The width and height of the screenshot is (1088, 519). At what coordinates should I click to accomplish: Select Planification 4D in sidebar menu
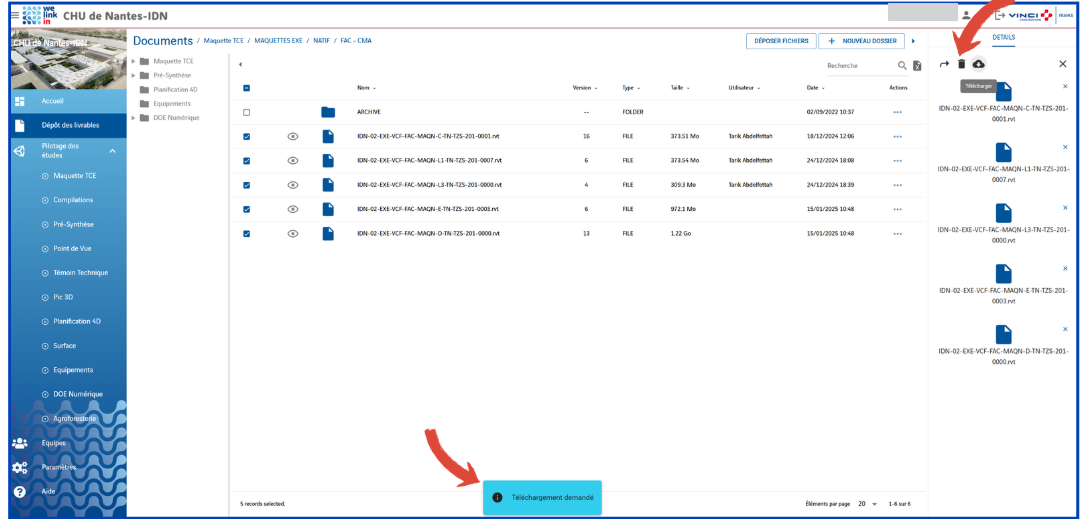pos(76,321)
